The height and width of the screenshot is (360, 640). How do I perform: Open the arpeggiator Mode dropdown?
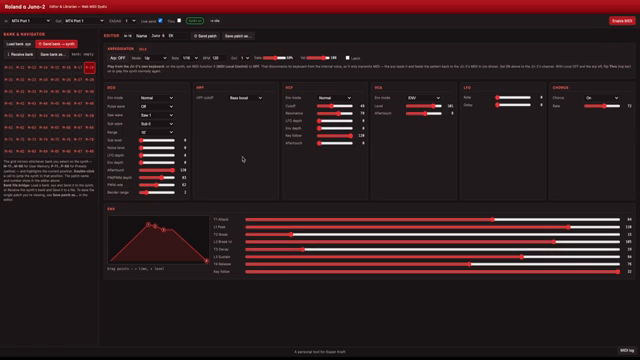click(x=155, y=58)
